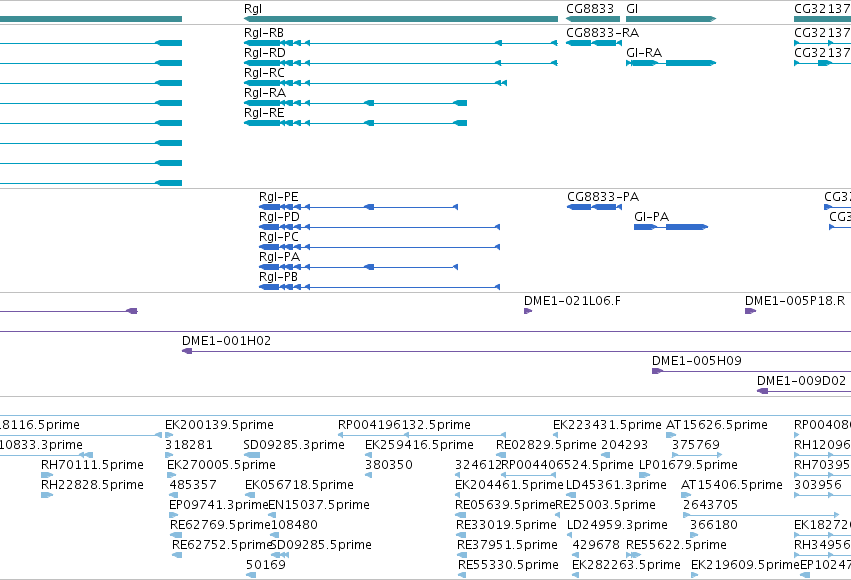Click the RE25003.5prime EST label
The height and width of the screenshot is (580, 851).
pyautogui.click(x=605, y=505)
